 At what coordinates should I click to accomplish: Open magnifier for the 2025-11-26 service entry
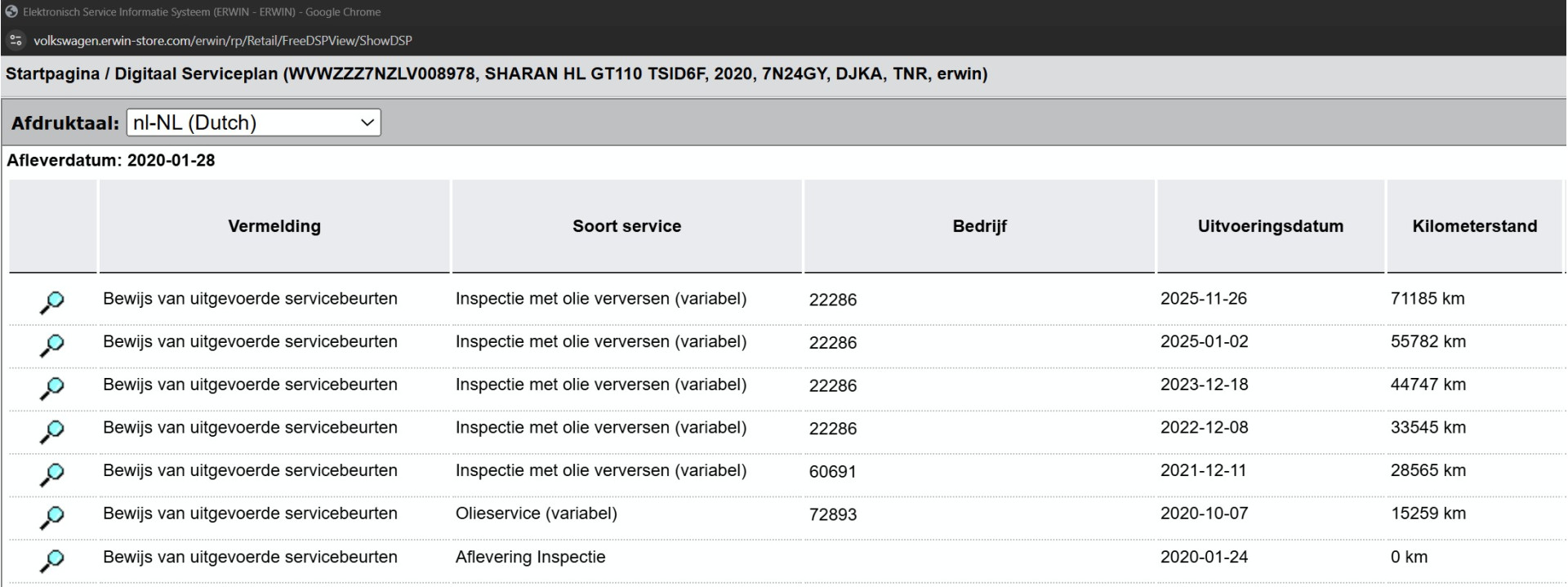tap(51, 302)
